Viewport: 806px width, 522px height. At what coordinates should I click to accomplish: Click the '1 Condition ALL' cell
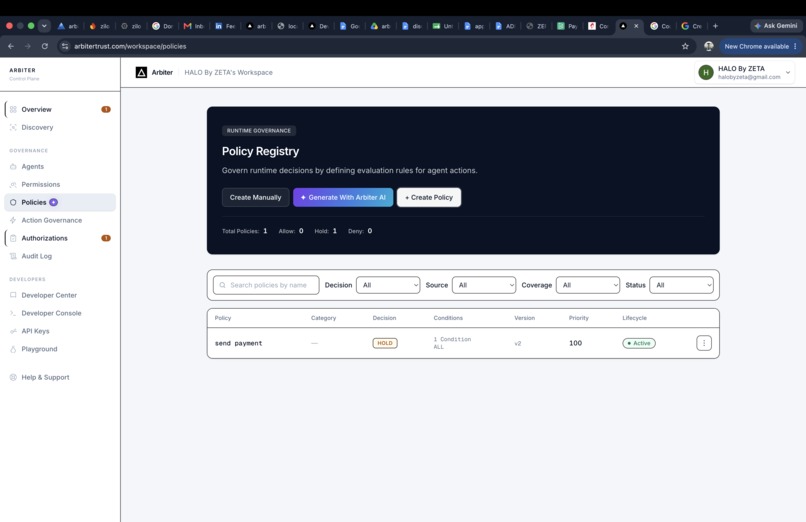coord(452,343)
